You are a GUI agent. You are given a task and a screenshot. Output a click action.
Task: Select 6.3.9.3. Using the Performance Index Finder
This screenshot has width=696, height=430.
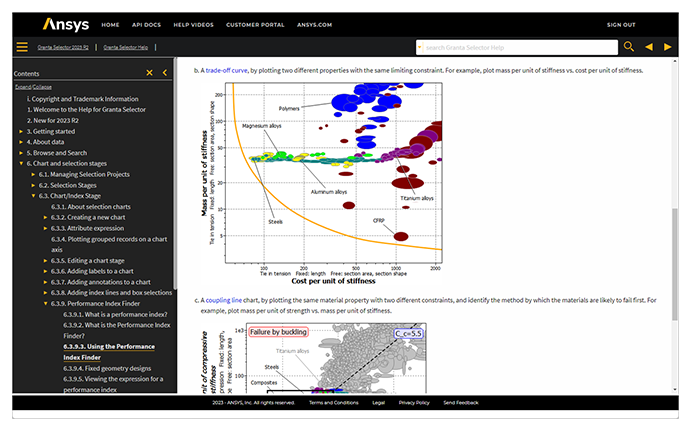[109, 352]
